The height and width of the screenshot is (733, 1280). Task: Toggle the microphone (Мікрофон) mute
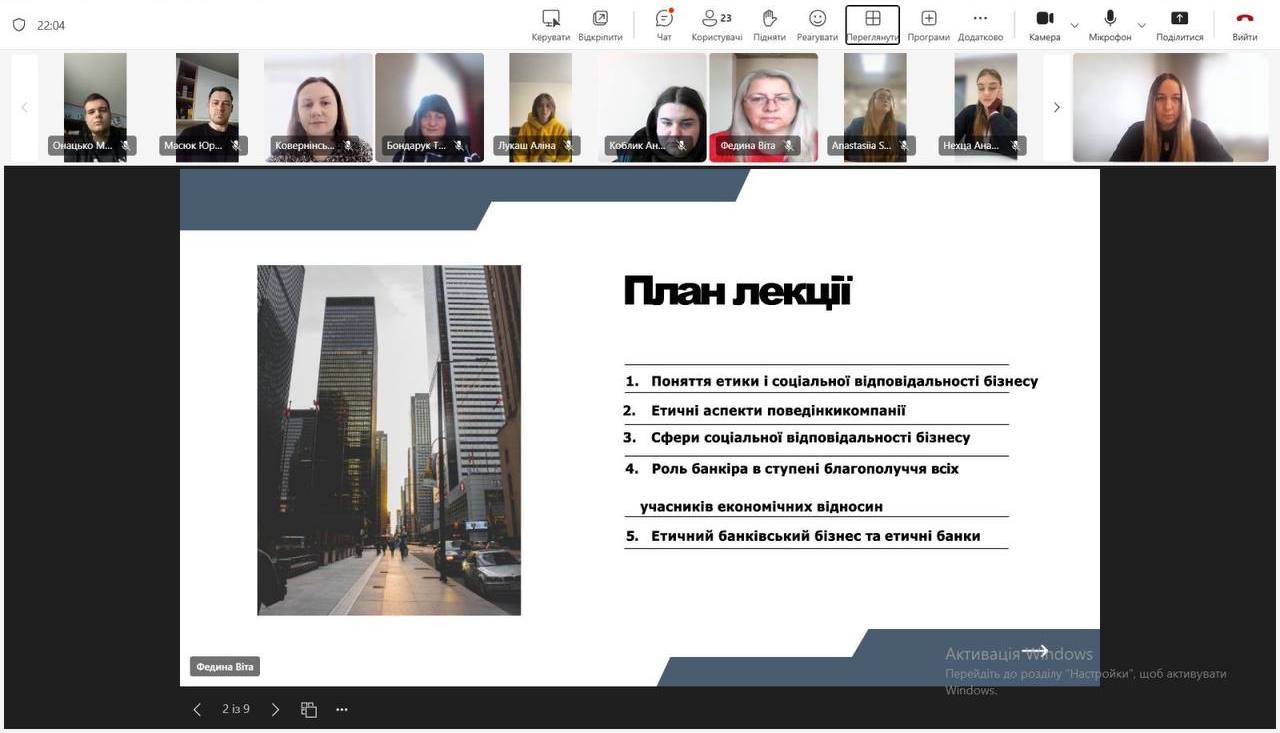tap(1110, 24)
